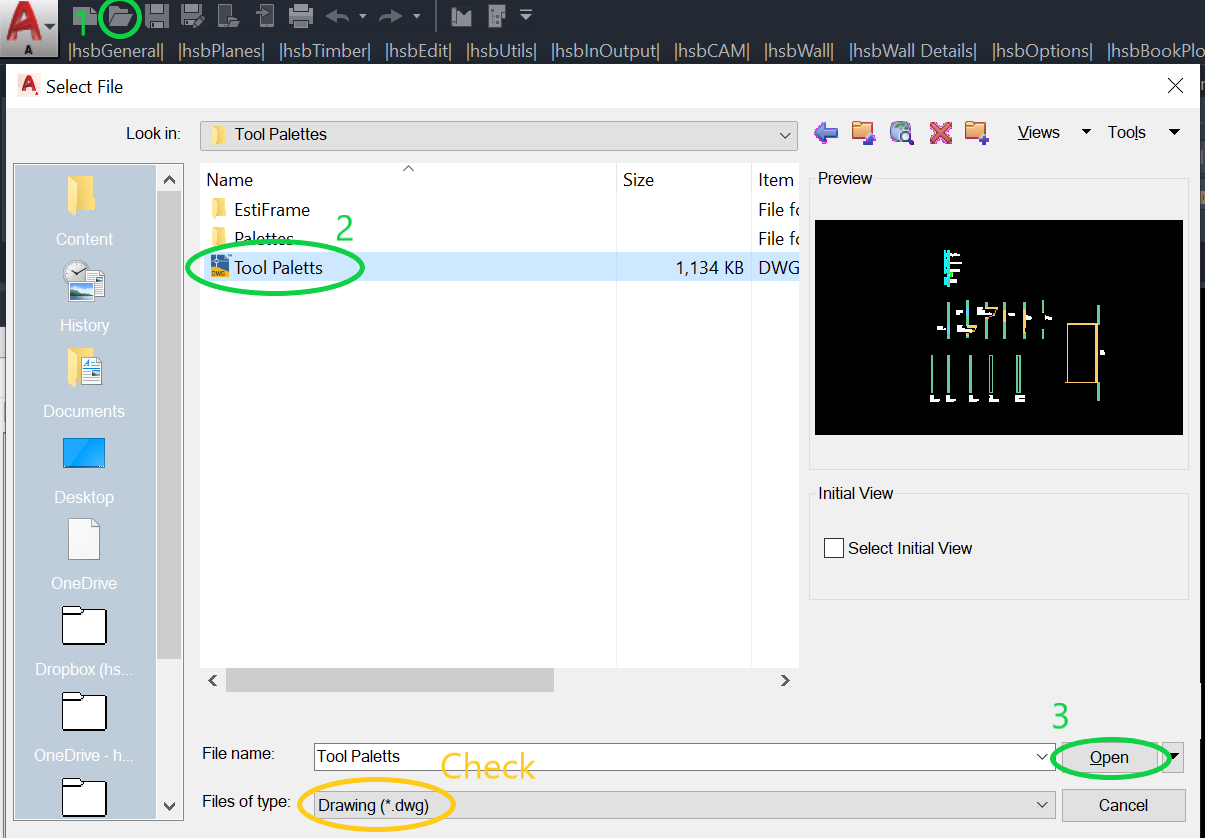Open the Undo history dropdown arrow
This screenshot has width=1205, height=838.
tap(362, 16)
